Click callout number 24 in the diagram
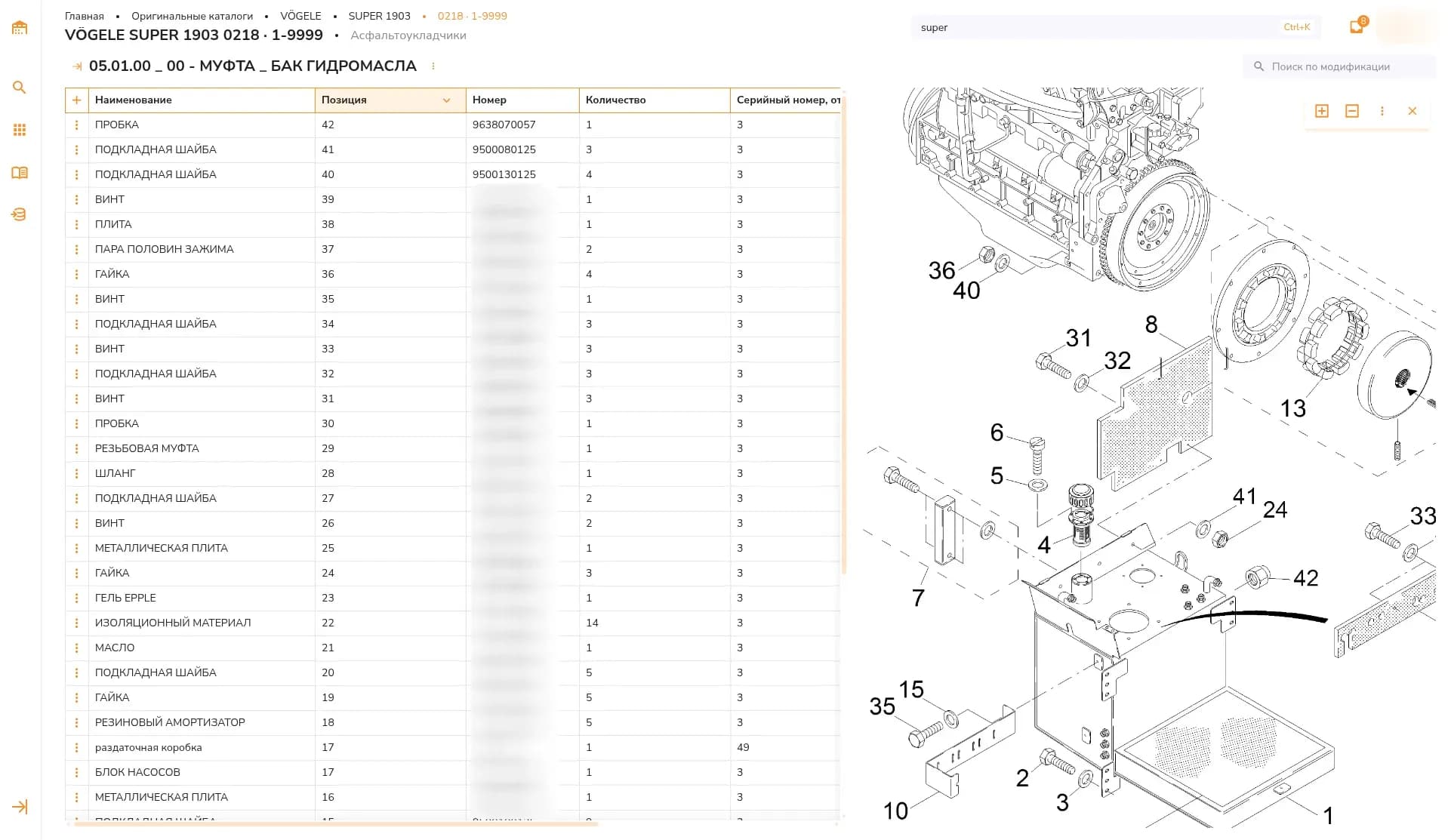 1275,509
